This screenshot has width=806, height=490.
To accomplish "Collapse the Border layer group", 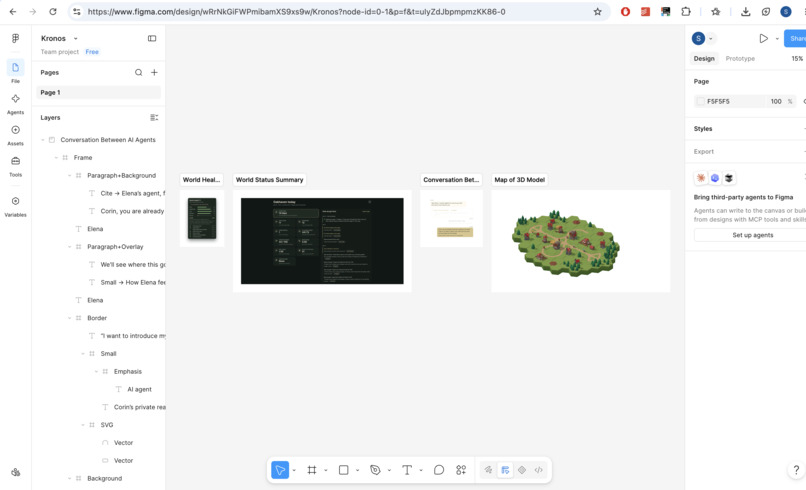I will 69,318.
